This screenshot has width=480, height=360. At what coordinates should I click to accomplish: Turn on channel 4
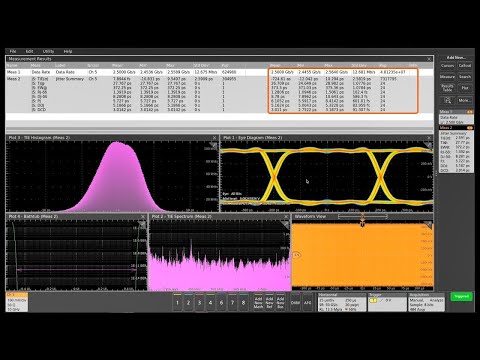point(210,302)
